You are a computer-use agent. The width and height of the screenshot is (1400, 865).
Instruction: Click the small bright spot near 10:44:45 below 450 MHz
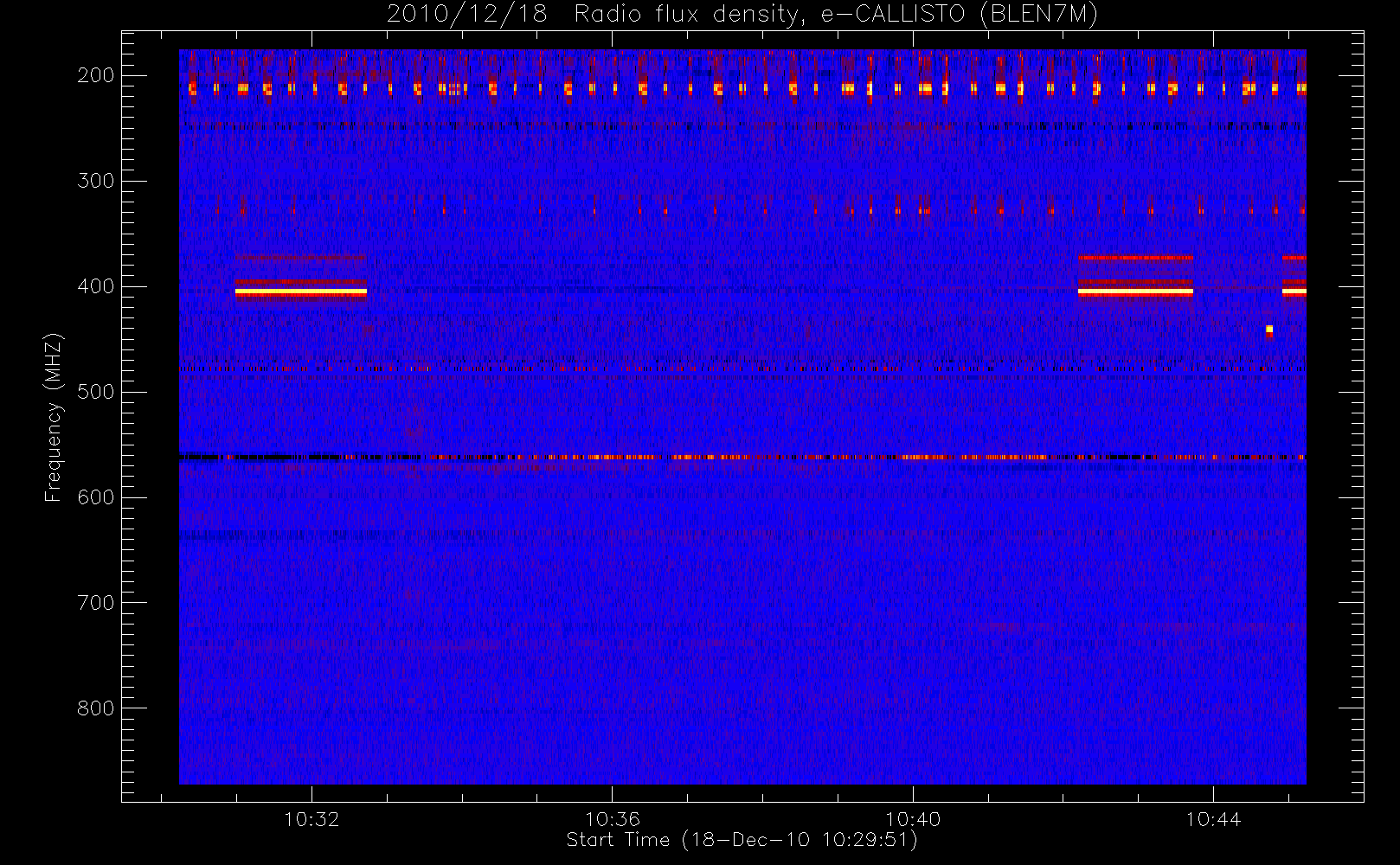1269,330
